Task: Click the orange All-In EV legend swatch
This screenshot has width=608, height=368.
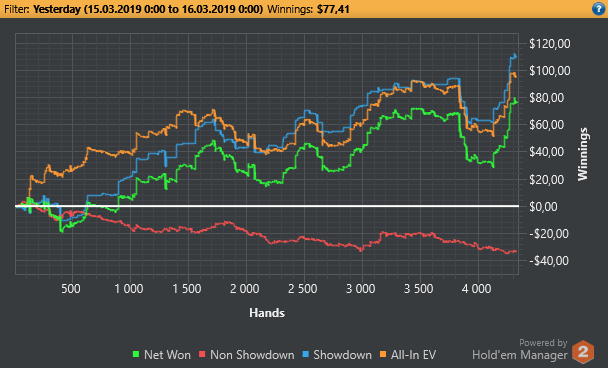Action: pyautogui.click(x=383, y=354)
